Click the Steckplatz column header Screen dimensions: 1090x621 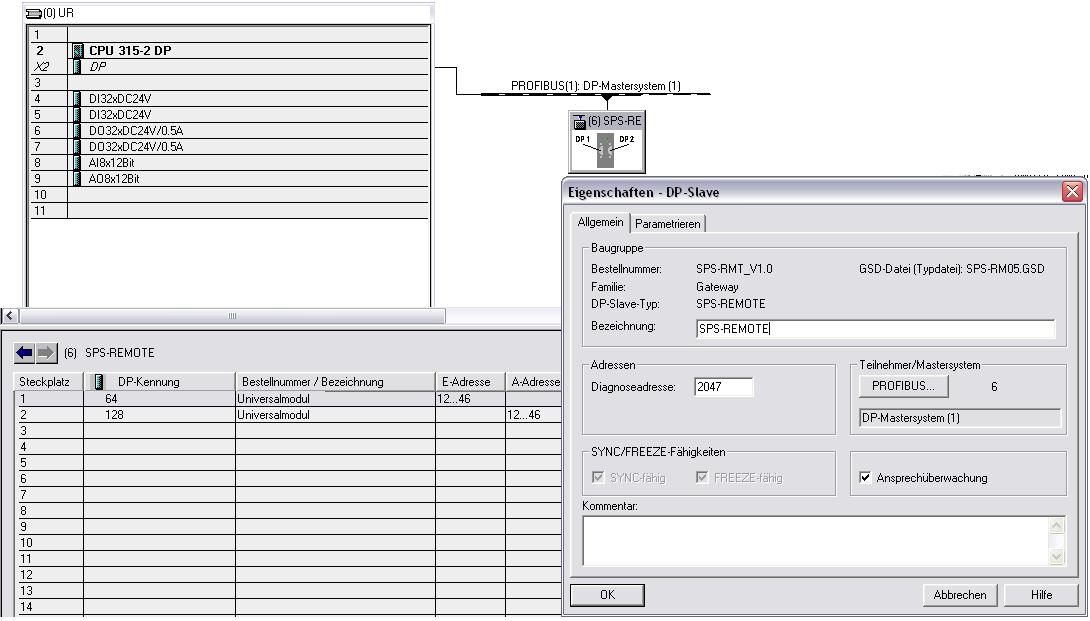pyautogui.click(x=49, y=382)
